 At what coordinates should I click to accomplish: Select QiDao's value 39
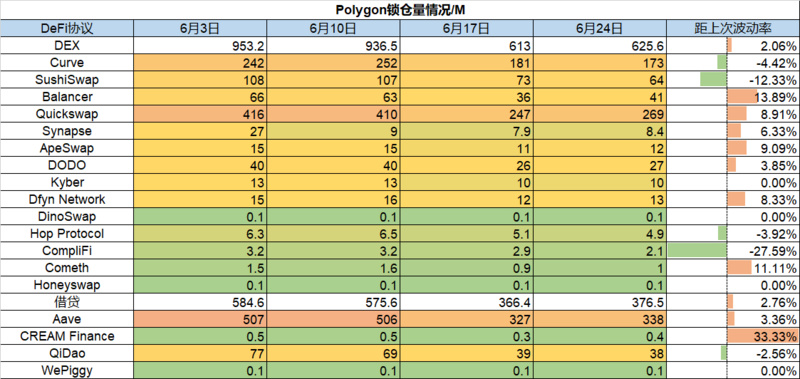(466, 353)
